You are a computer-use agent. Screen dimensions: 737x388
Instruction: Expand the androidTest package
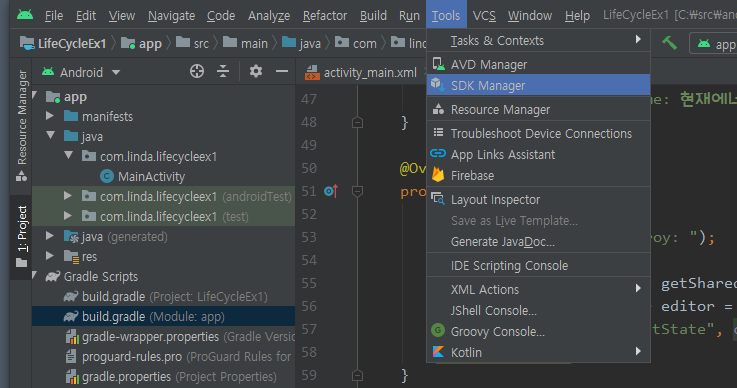pos(68,196)
